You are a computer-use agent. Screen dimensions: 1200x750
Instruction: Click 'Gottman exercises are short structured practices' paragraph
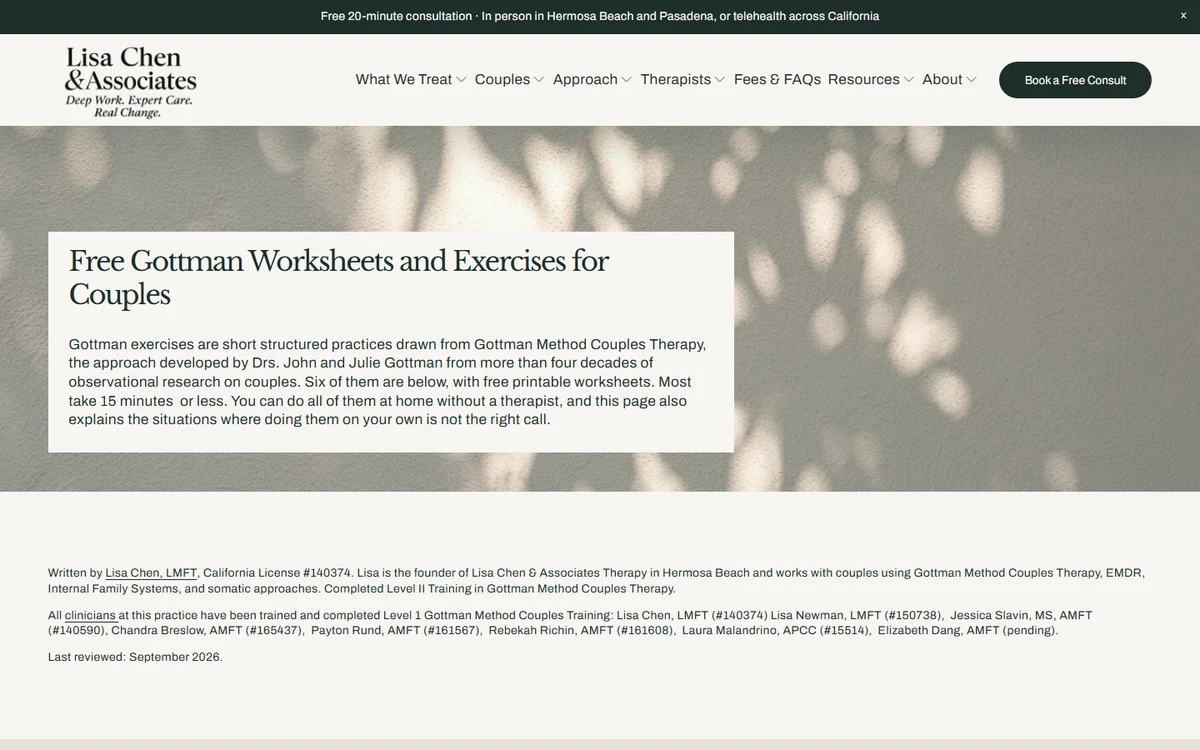click(388, 381)
